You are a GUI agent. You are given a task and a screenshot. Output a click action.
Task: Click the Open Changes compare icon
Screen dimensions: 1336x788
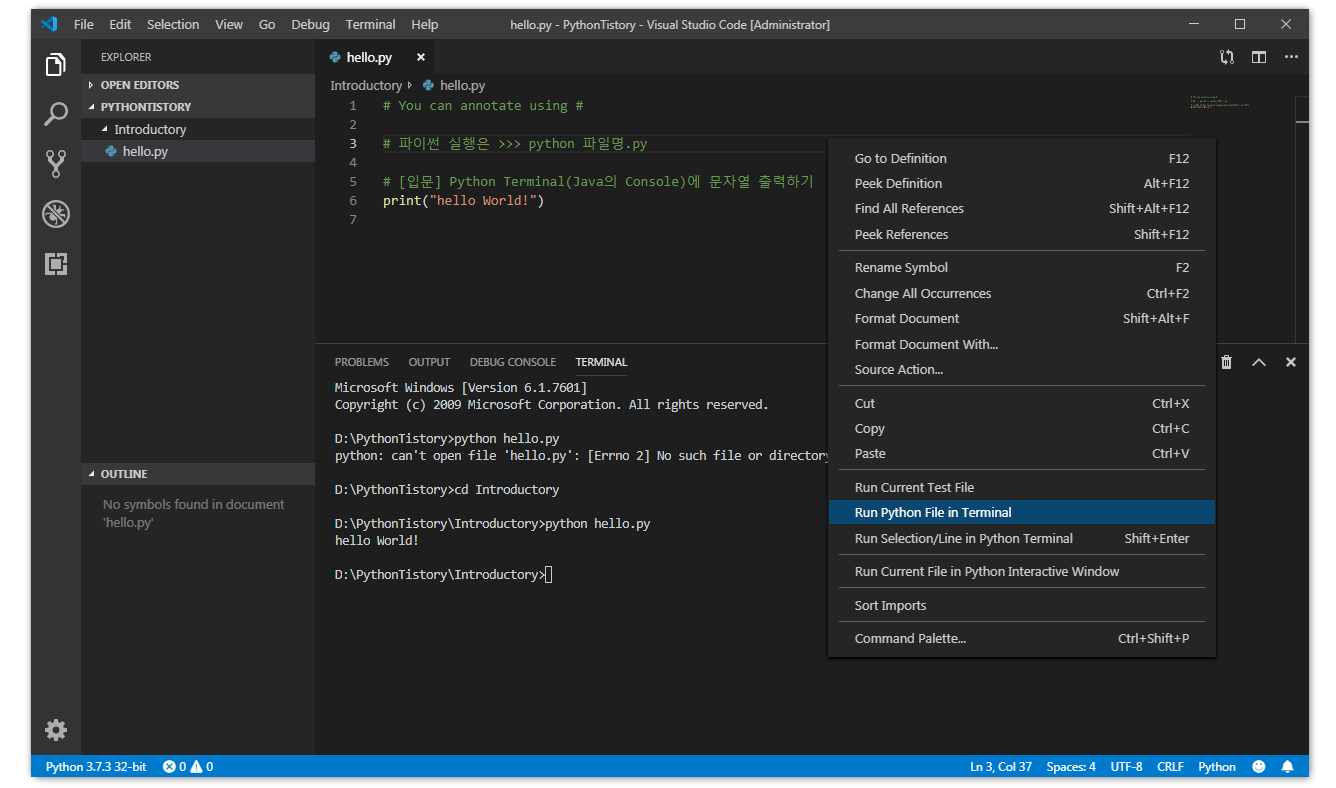(x=1227, y=57)
